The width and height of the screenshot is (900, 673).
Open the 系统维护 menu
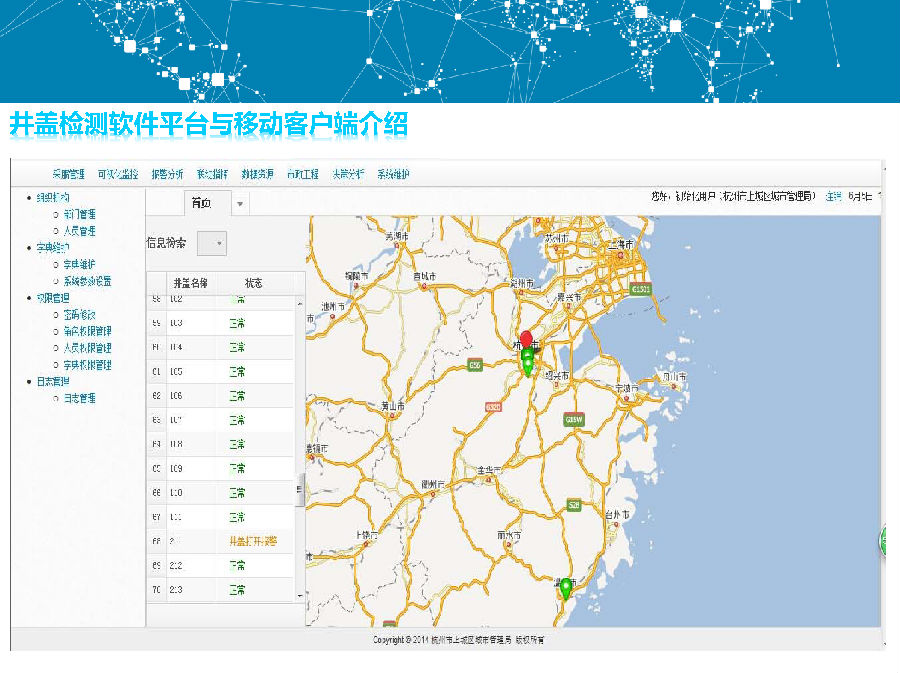coord(393,174)
